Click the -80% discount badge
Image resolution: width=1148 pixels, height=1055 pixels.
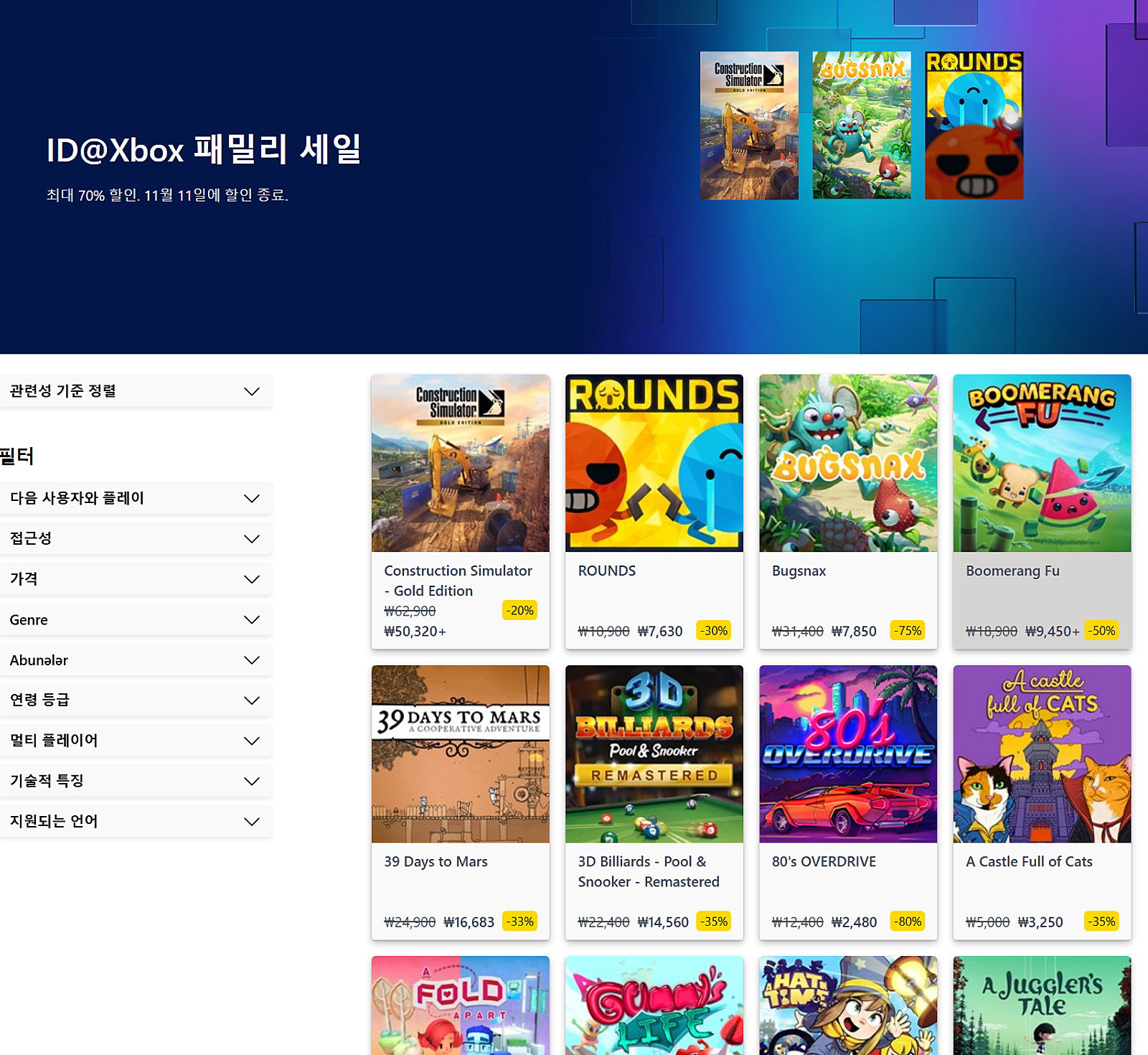click(908, 922)
